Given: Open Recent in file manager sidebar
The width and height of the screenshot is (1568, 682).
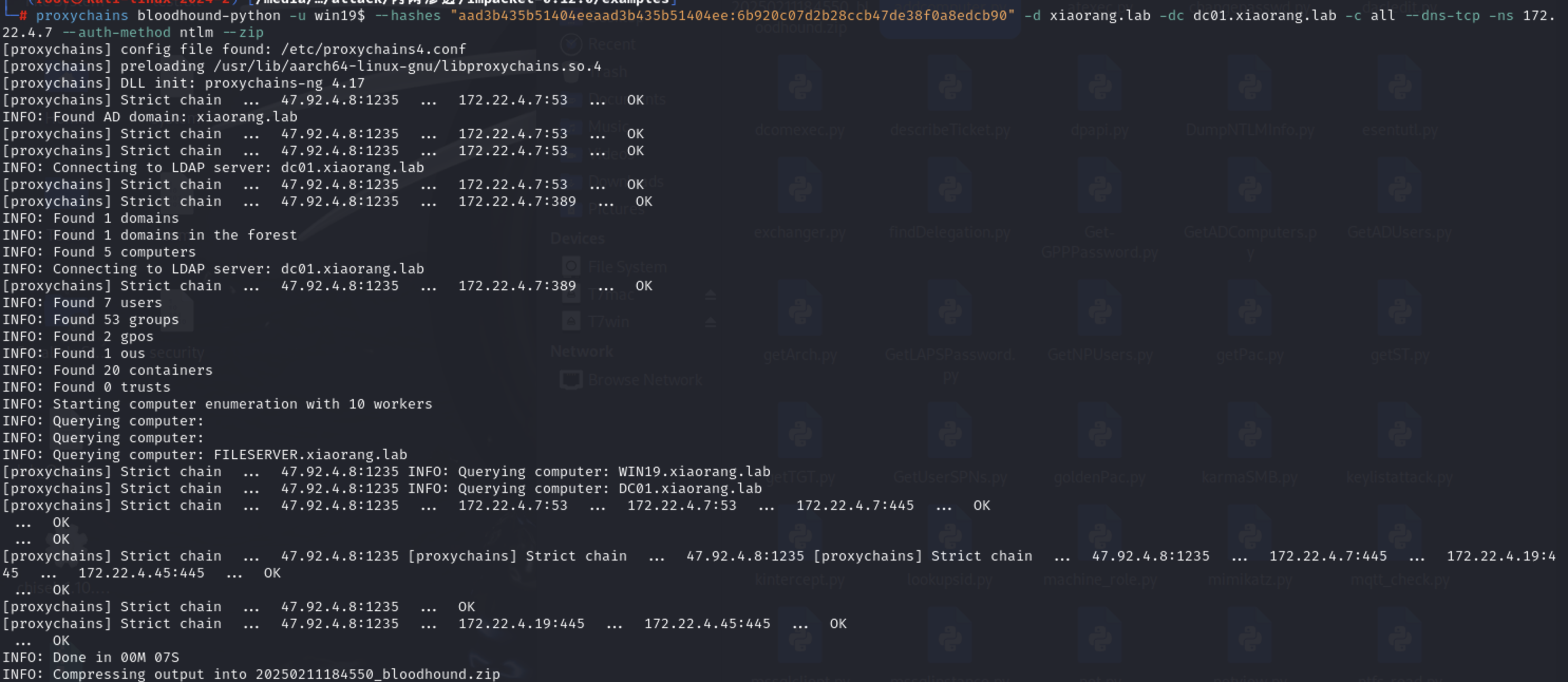Looking at the screenshot, I should [598, 44].
